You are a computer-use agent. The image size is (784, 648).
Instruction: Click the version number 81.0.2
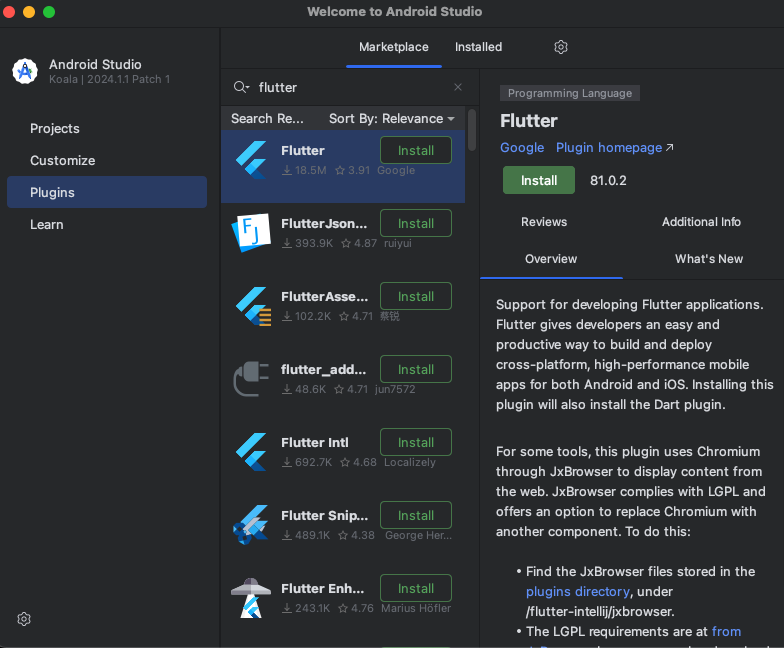click(608, 180)
